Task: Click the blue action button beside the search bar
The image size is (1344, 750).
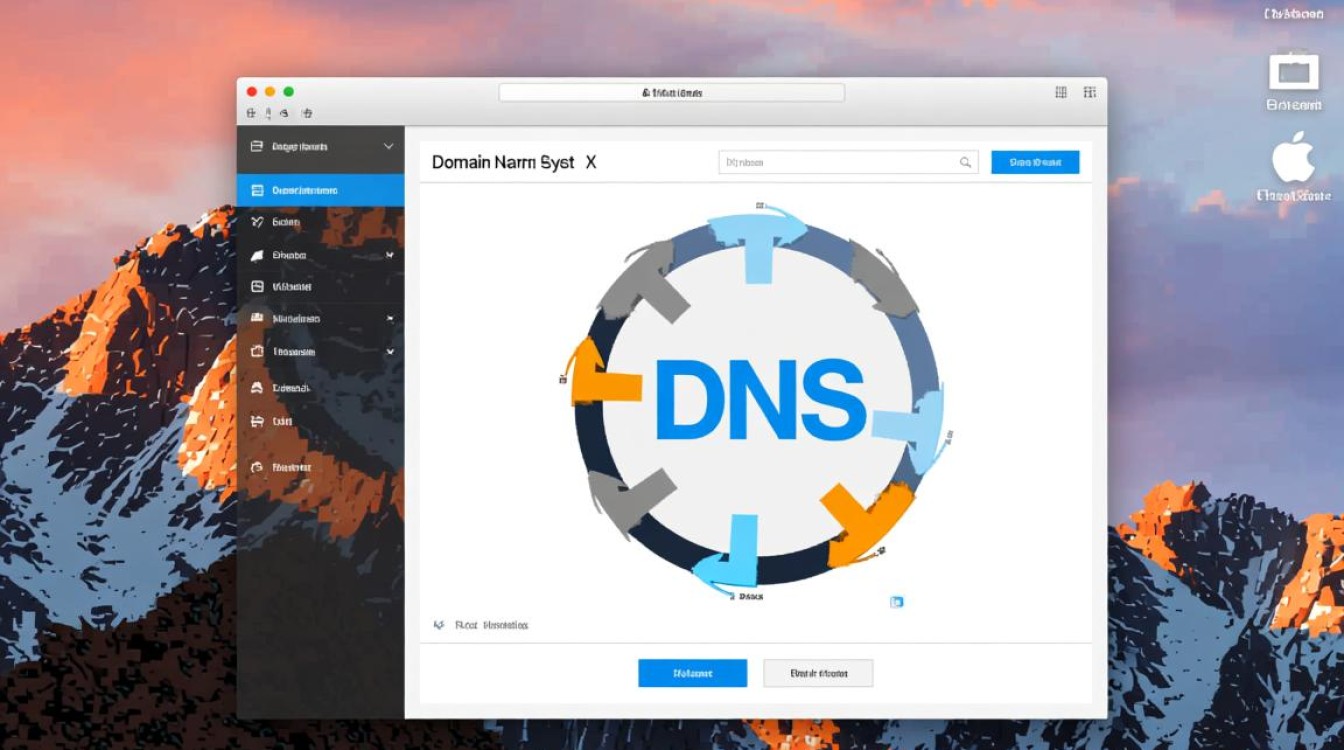Action: (1035, 161)
